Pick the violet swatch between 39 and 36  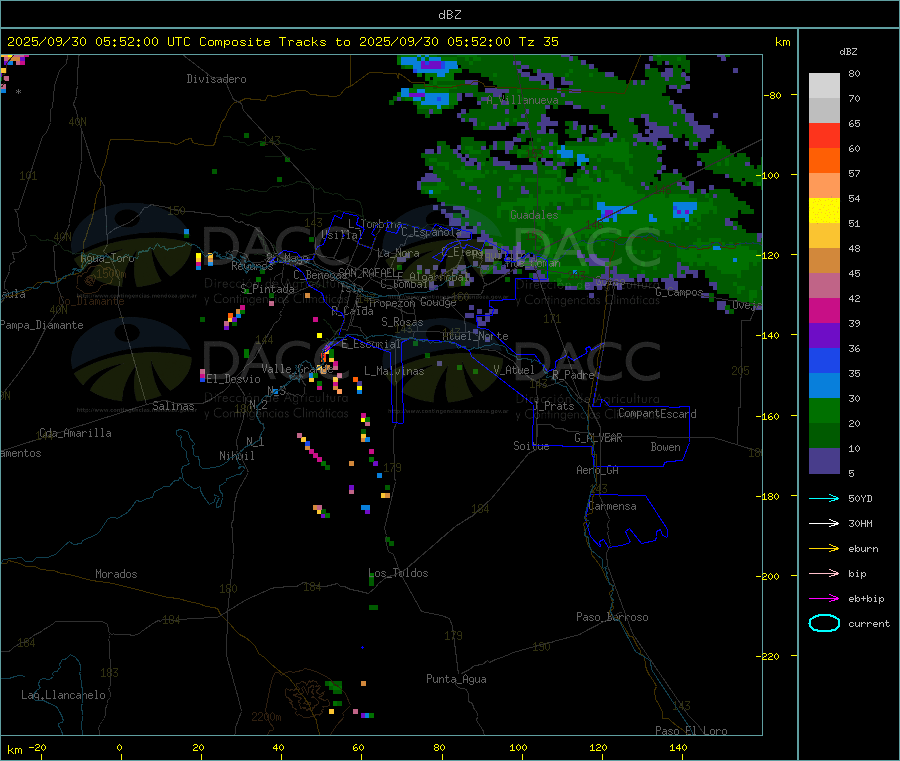pos(824,336)
